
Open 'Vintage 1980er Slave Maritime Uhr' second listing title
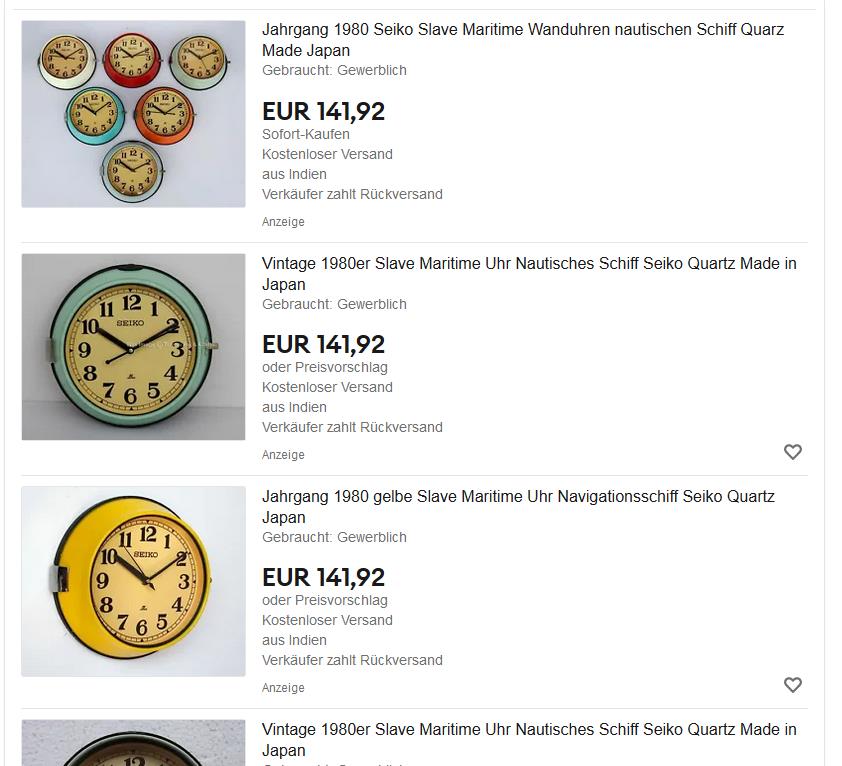click(x=529, y=274)
